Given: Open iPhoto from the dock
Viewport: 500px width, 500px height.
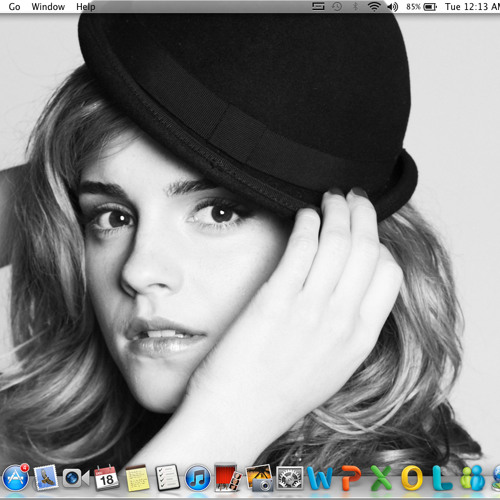Looking at the screenshot, I should [x=259, y=478].
